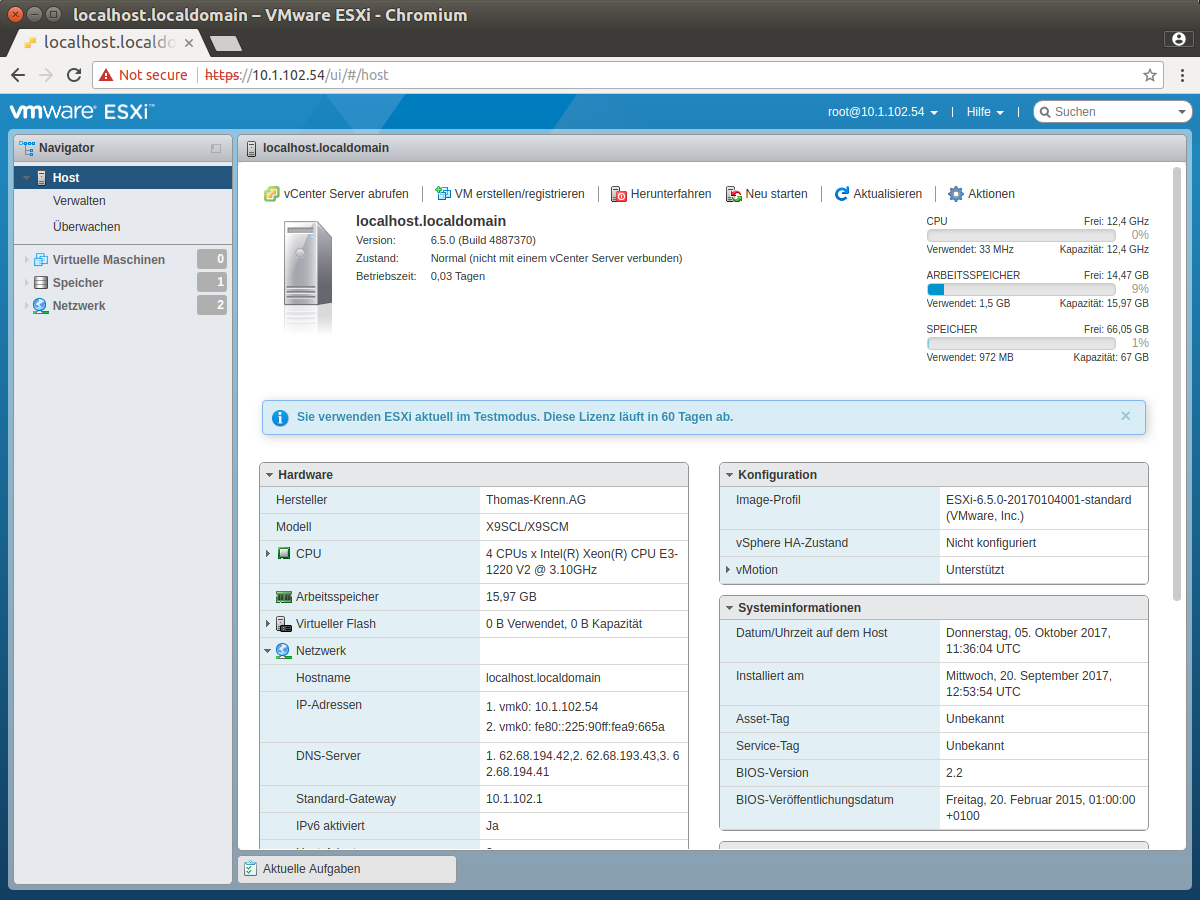Open the Hilfe menu
Screen dimensions: 1200x900
click(985, 112)
